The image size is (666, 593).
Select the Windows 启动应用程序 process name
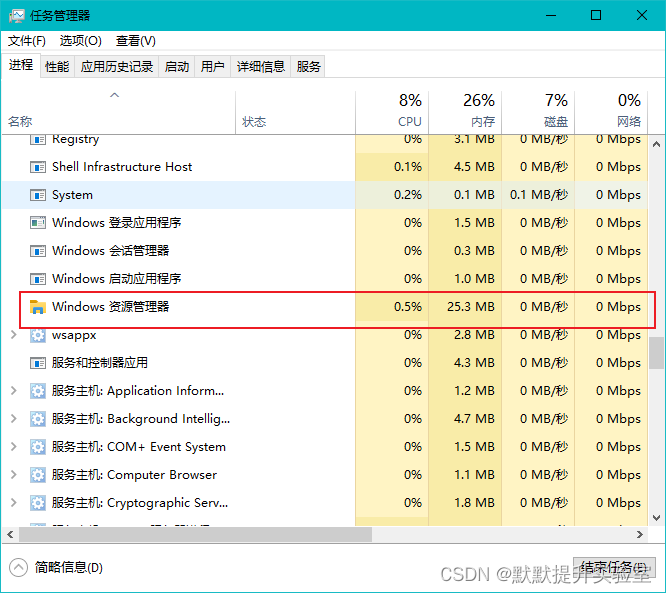pos(116,279)
